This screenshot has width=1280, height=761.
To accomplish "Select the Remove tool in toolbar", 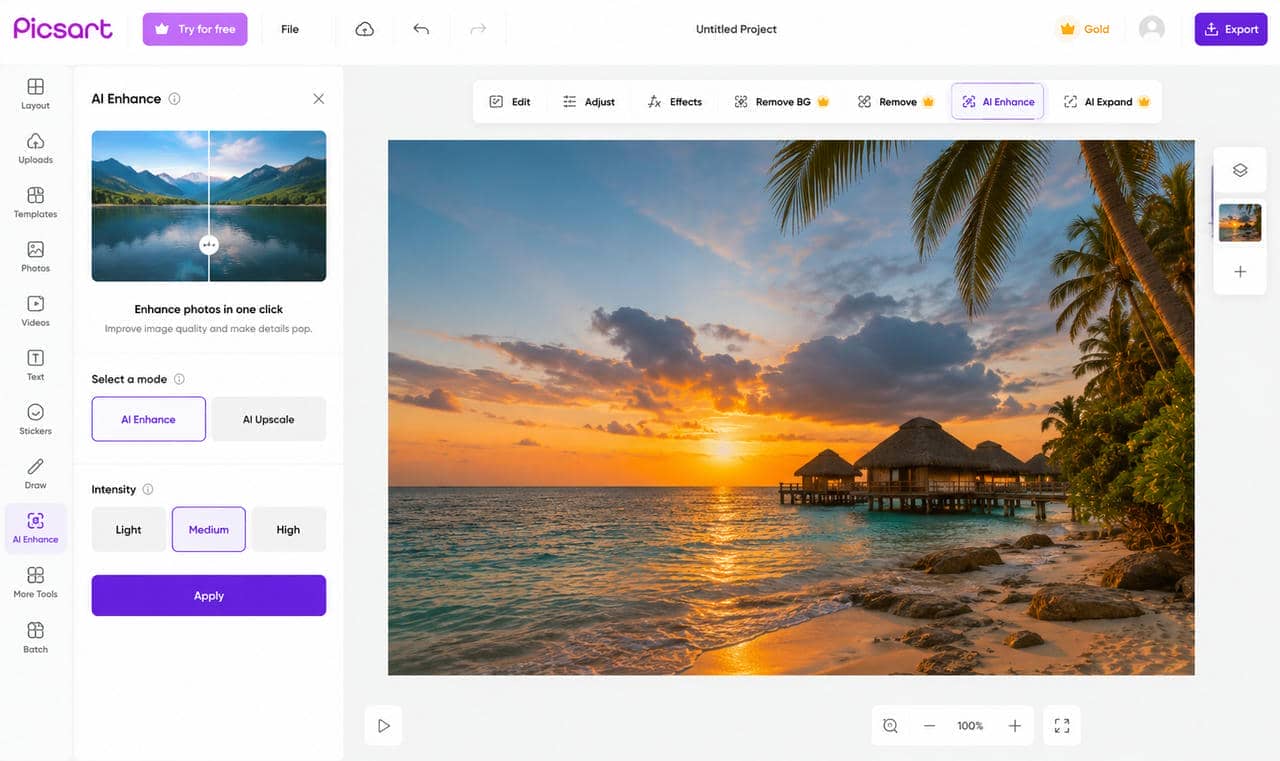I will 896,102.
